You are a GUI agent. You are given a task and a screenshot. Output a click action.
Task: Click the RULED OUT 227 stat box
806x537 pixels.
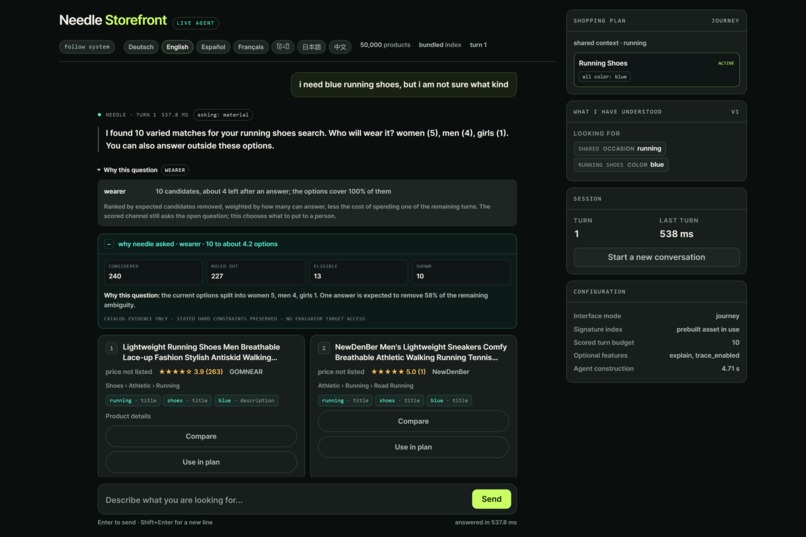coord(256,272)
